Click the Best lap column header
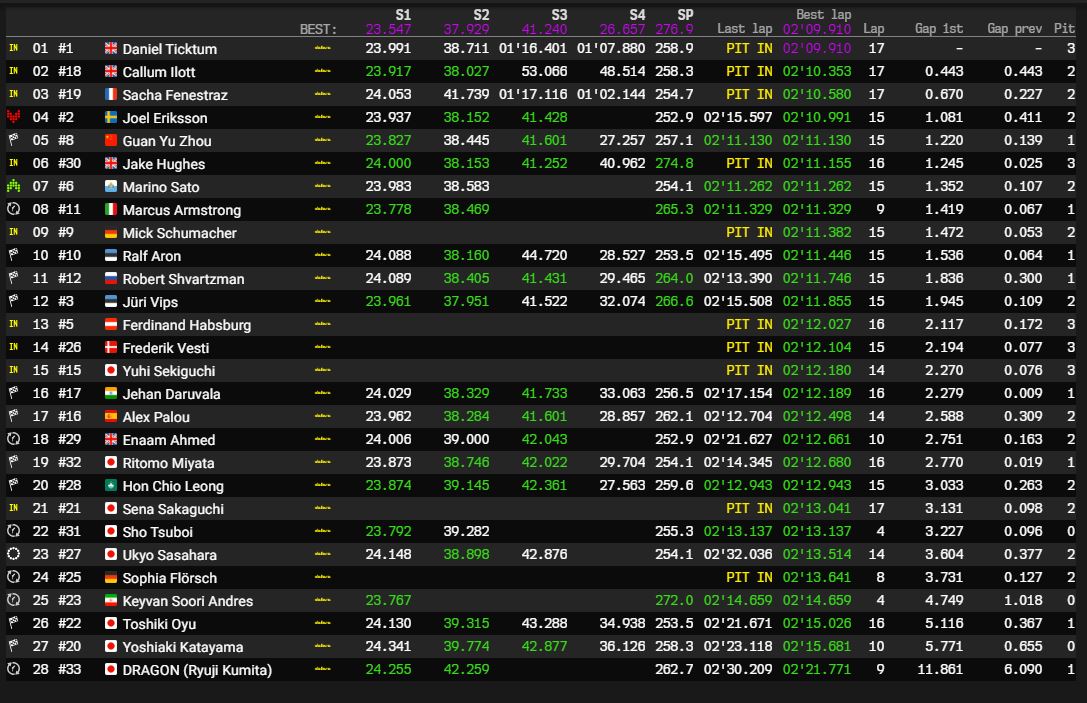 [824, 14]
